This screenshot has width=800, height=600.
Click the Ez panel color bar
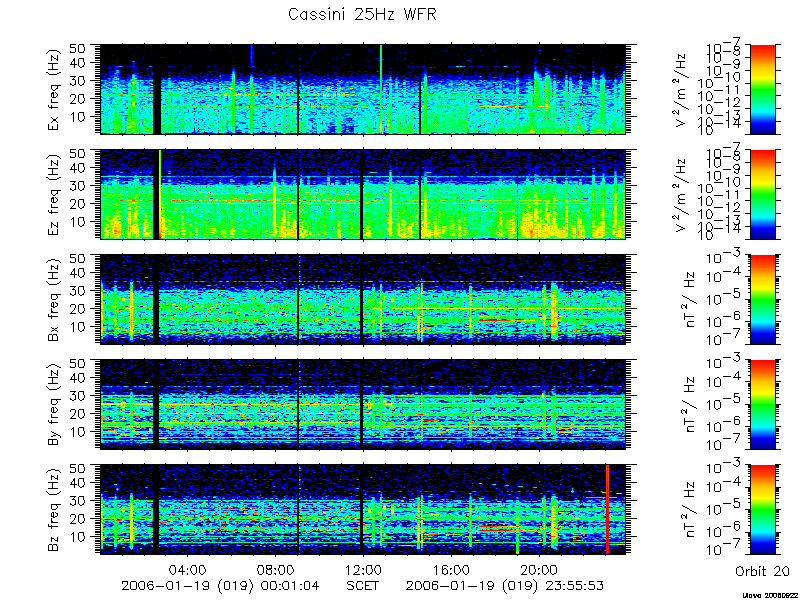[763, 194]
